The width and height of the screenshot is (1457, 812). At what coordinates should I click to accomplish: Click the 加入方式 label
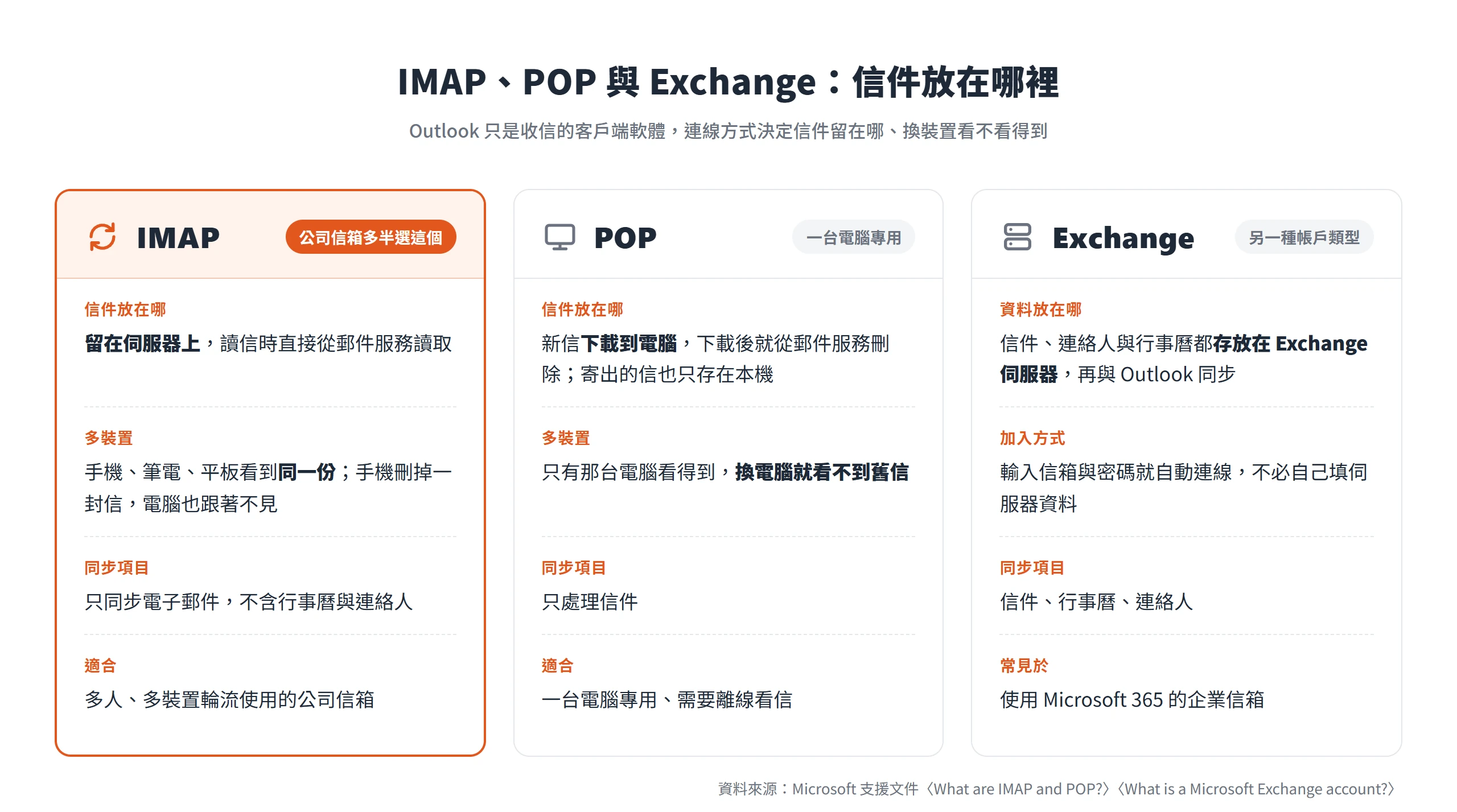[1032, 438]
